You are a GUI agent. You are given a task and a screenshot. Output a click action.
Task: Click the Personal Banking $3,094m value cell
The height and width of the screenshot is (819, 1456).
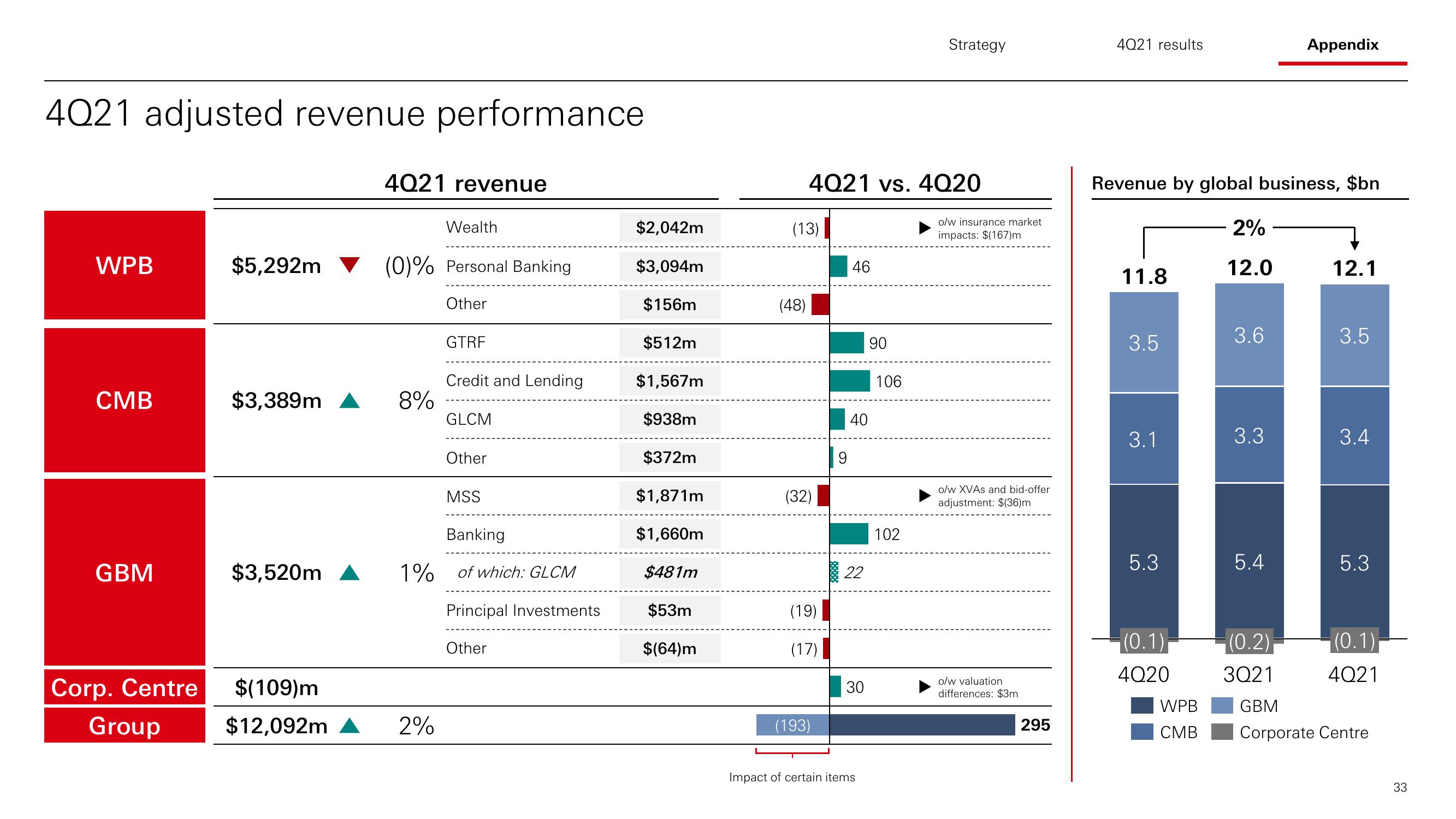(x=670, y=266)
